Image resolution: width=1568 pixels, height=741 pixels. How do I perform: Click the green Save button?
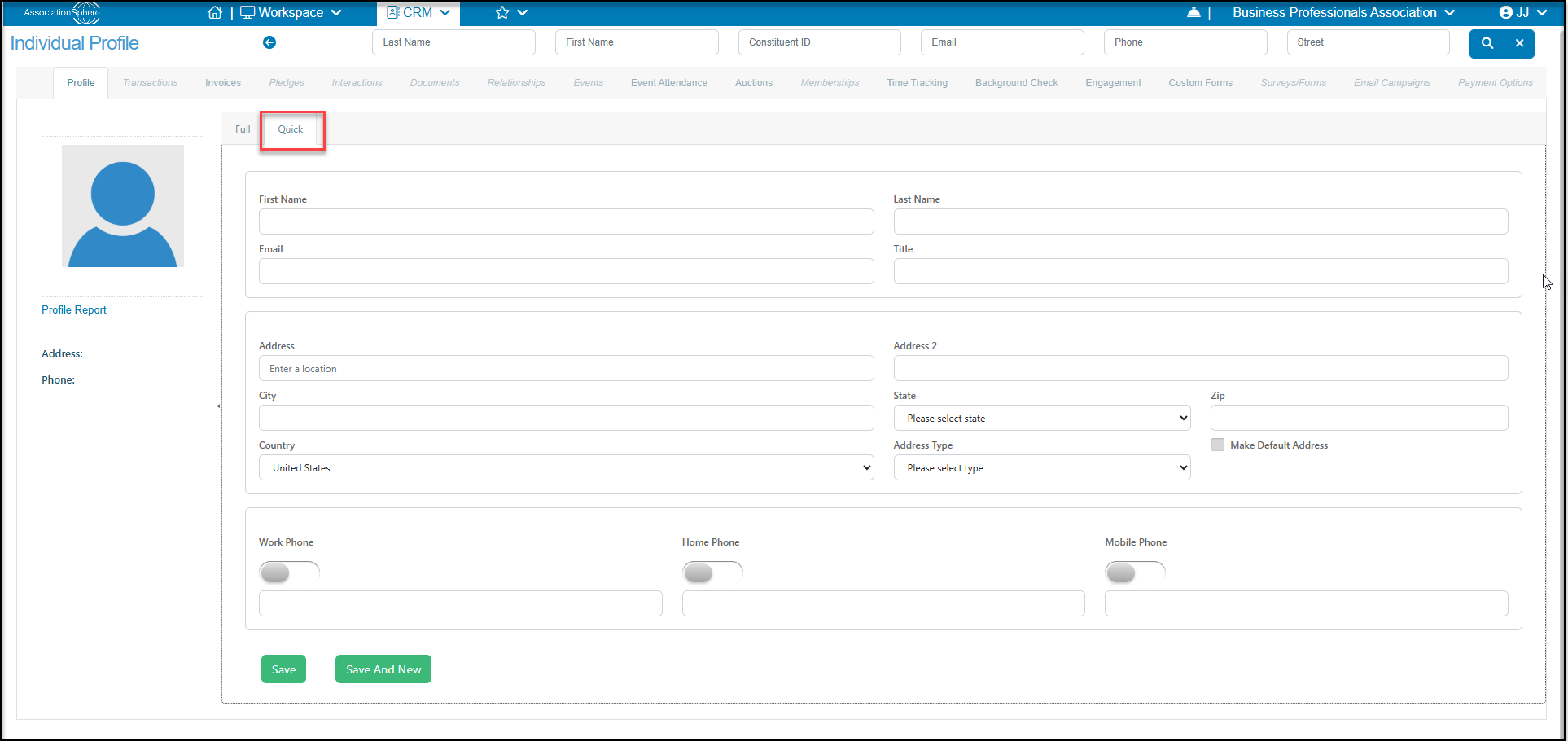(283, 669)
